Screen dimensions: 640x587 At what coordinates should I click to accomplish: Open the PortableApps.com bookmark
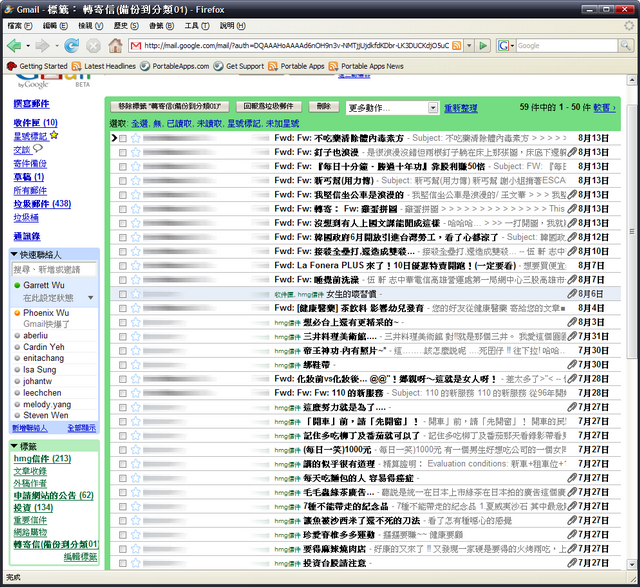pos(175,66)
